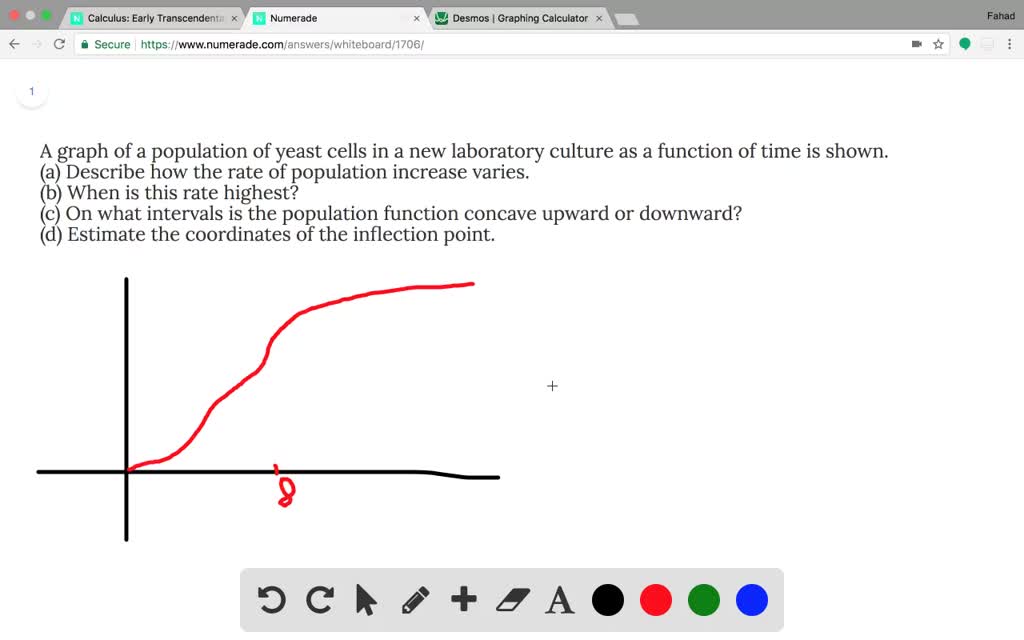Select the red color swatch
Image resolution: width=1024 pixels, height=640 pixels.
click(x=655, y=600)
